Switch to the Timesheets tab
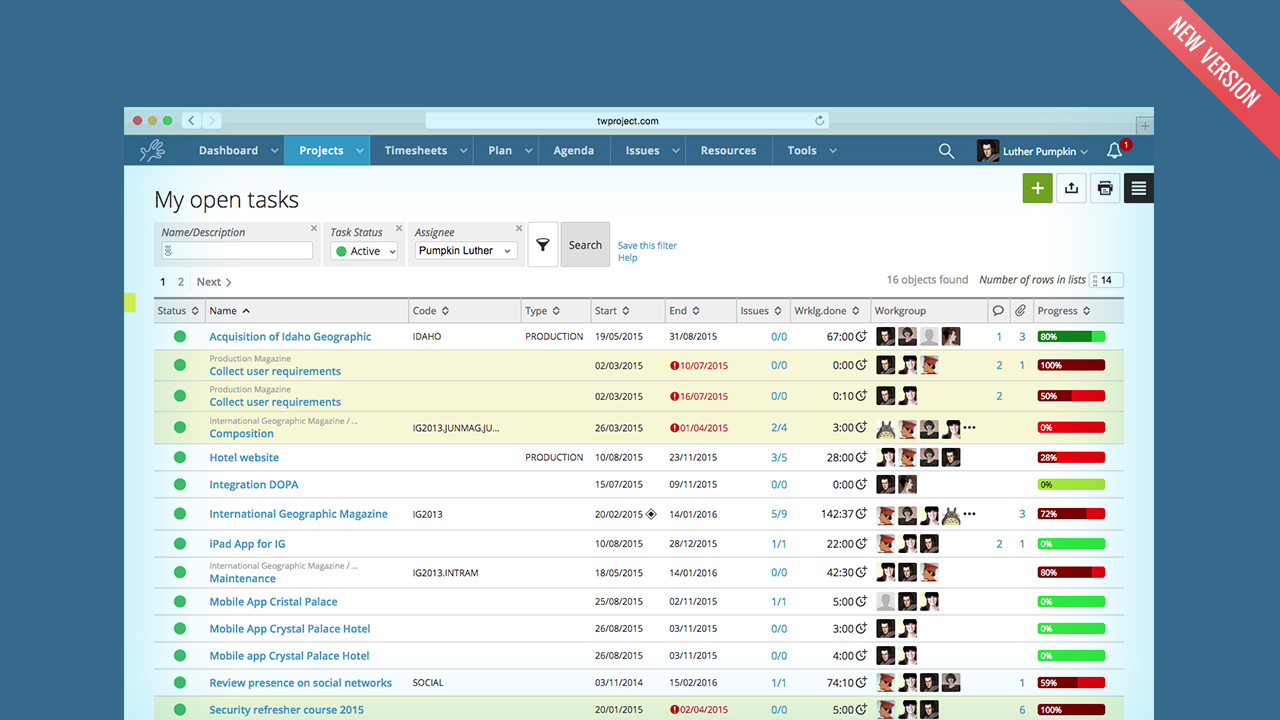The image size is (1280, 720). pyautogui.click(x=415, y=150)
